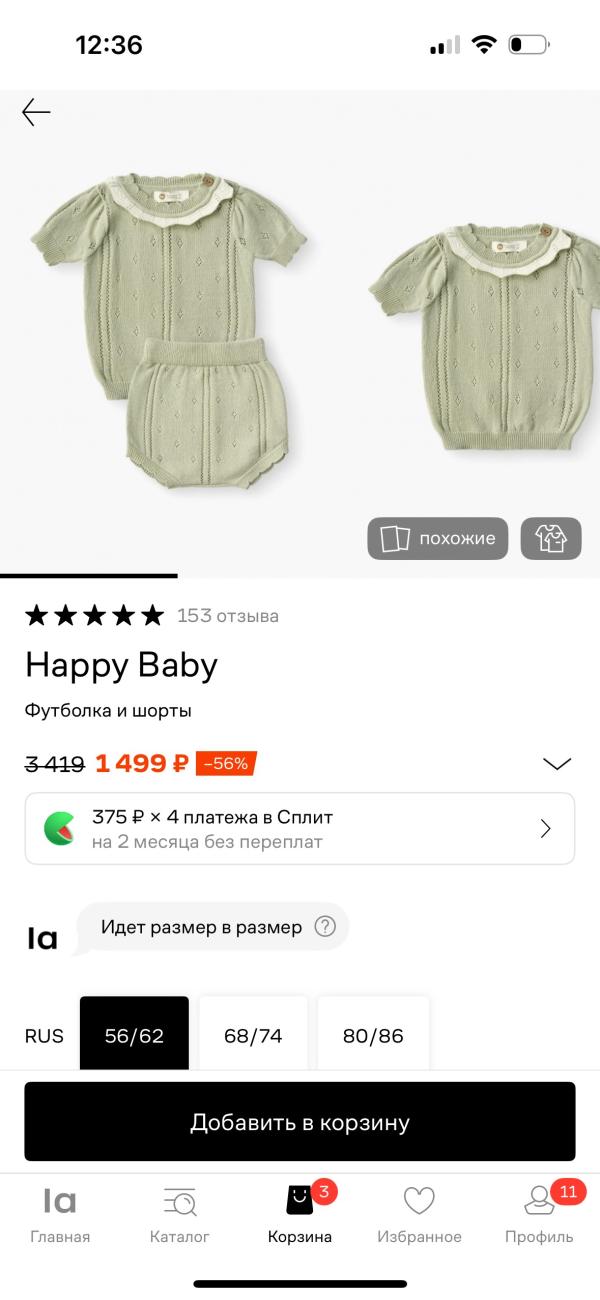The image size is (600, 1300).
Task: Expand price details chevron next to discount
Action: 557,764
